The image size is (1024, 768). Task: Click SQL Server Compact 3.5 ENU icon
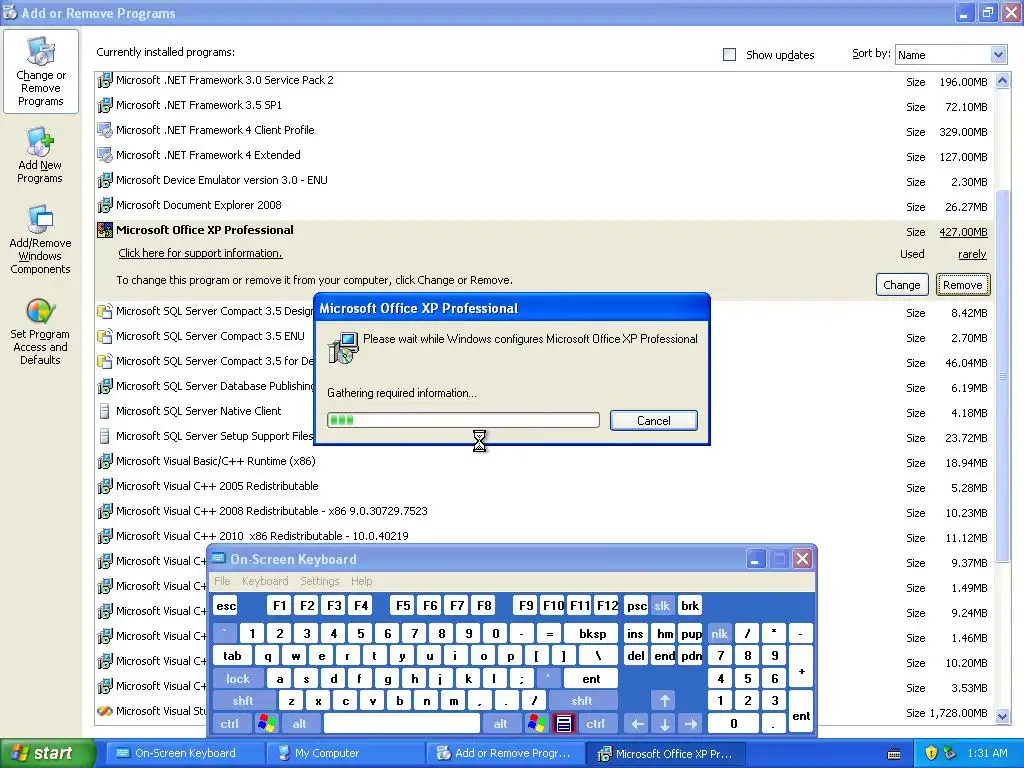click(x=104, y=336)
